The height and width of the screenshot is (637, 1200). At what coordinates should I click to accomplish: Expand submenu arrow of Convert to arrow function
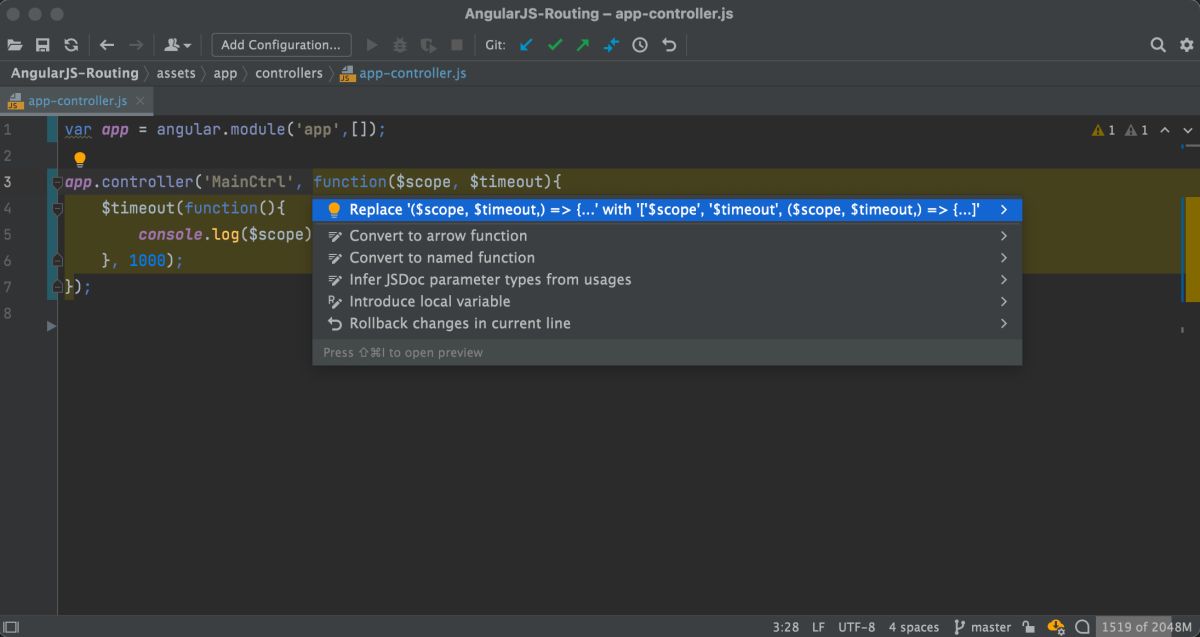coord(1003,236)
